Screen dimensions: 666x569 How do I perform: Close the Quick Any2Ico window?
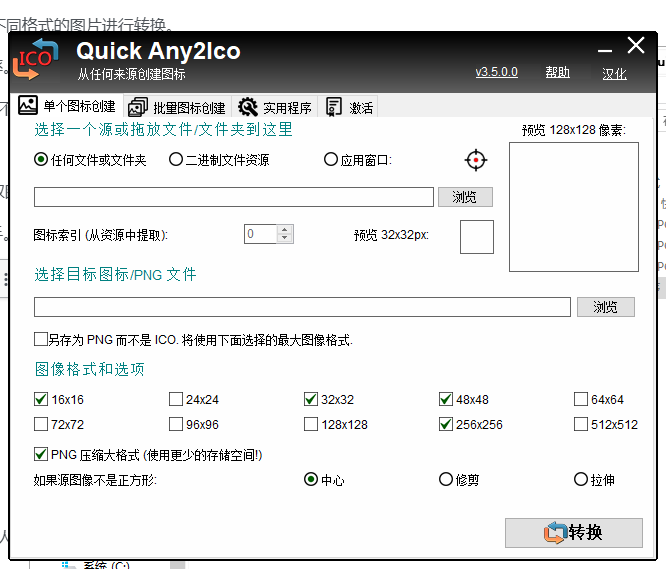click(x=636, y=45)
